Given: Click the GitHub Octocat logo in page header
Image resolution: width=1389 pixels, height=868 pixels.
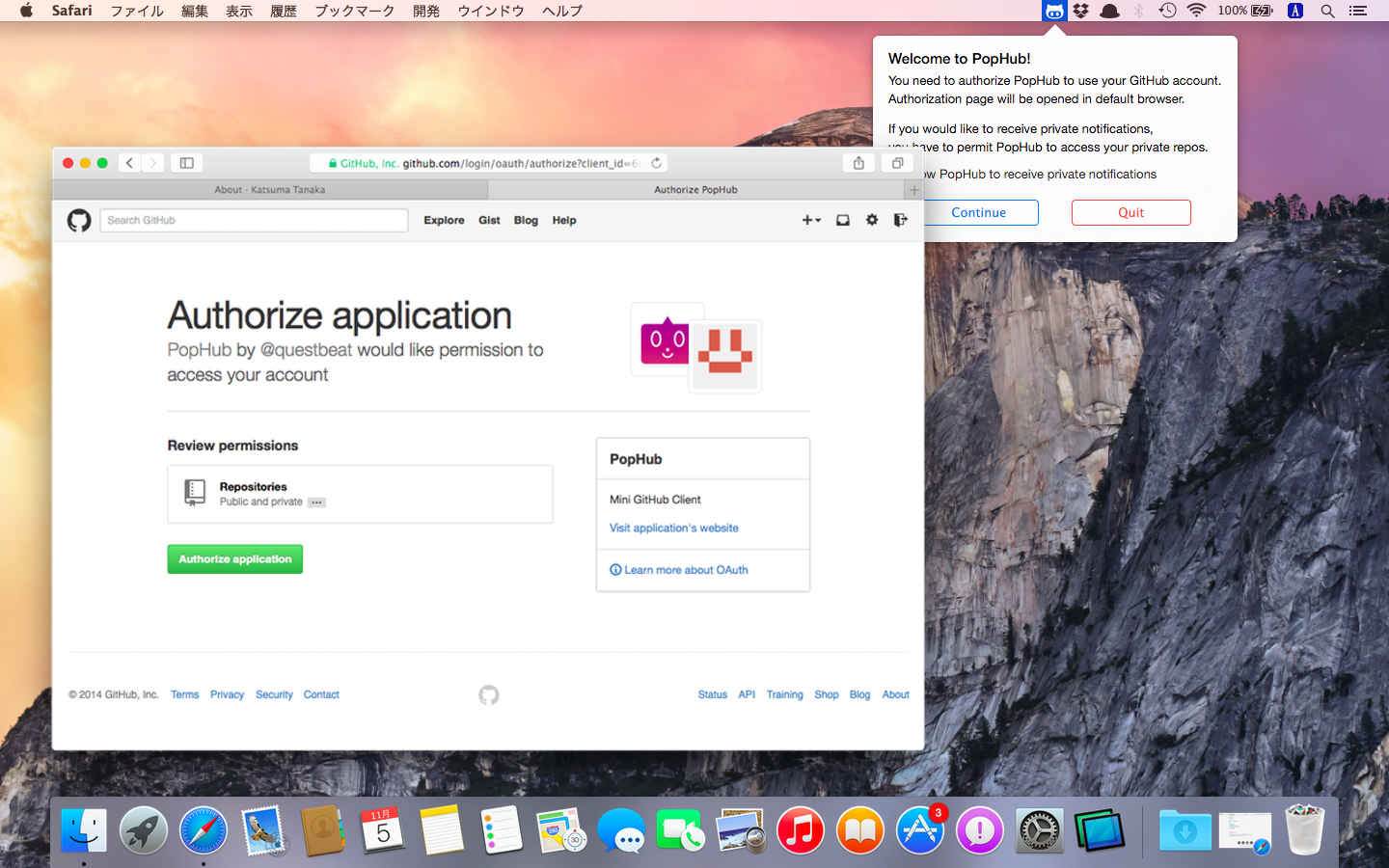Looking at the screenshot, I should pos(79,221).
